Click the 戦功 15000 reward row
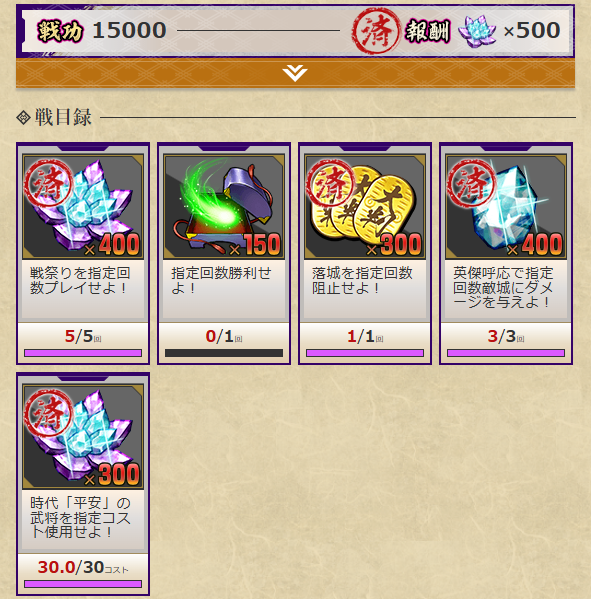This screenshot has width=591, height=599. coord(295,31)
